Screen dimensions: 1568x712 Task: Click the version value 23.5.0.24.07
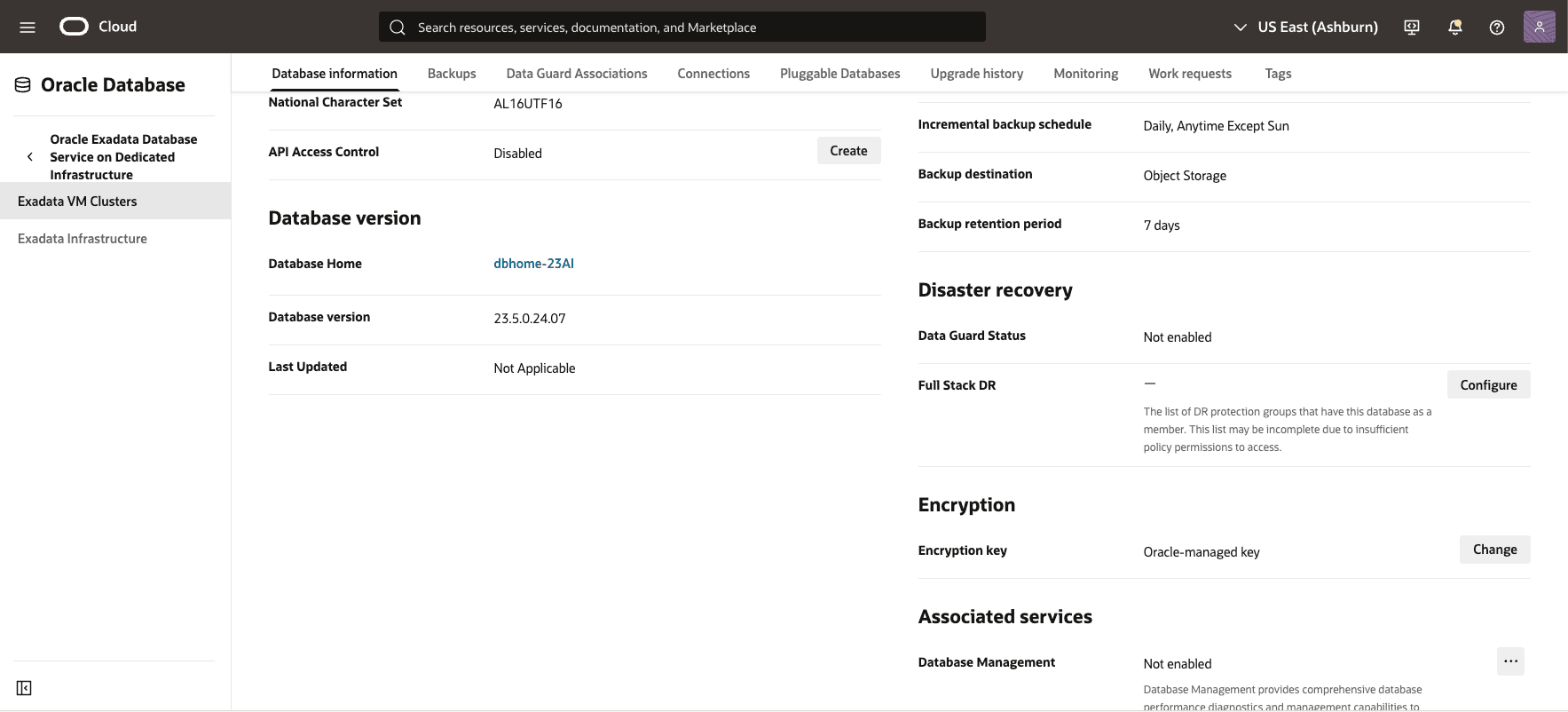[x=530, y=319]
